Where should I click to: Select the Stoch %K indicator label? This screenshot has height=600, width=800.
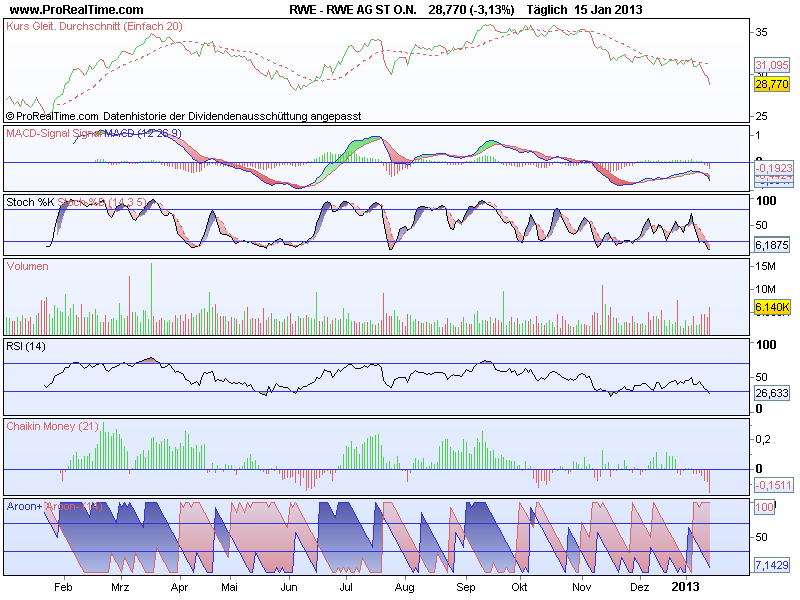tap(30, 203)
